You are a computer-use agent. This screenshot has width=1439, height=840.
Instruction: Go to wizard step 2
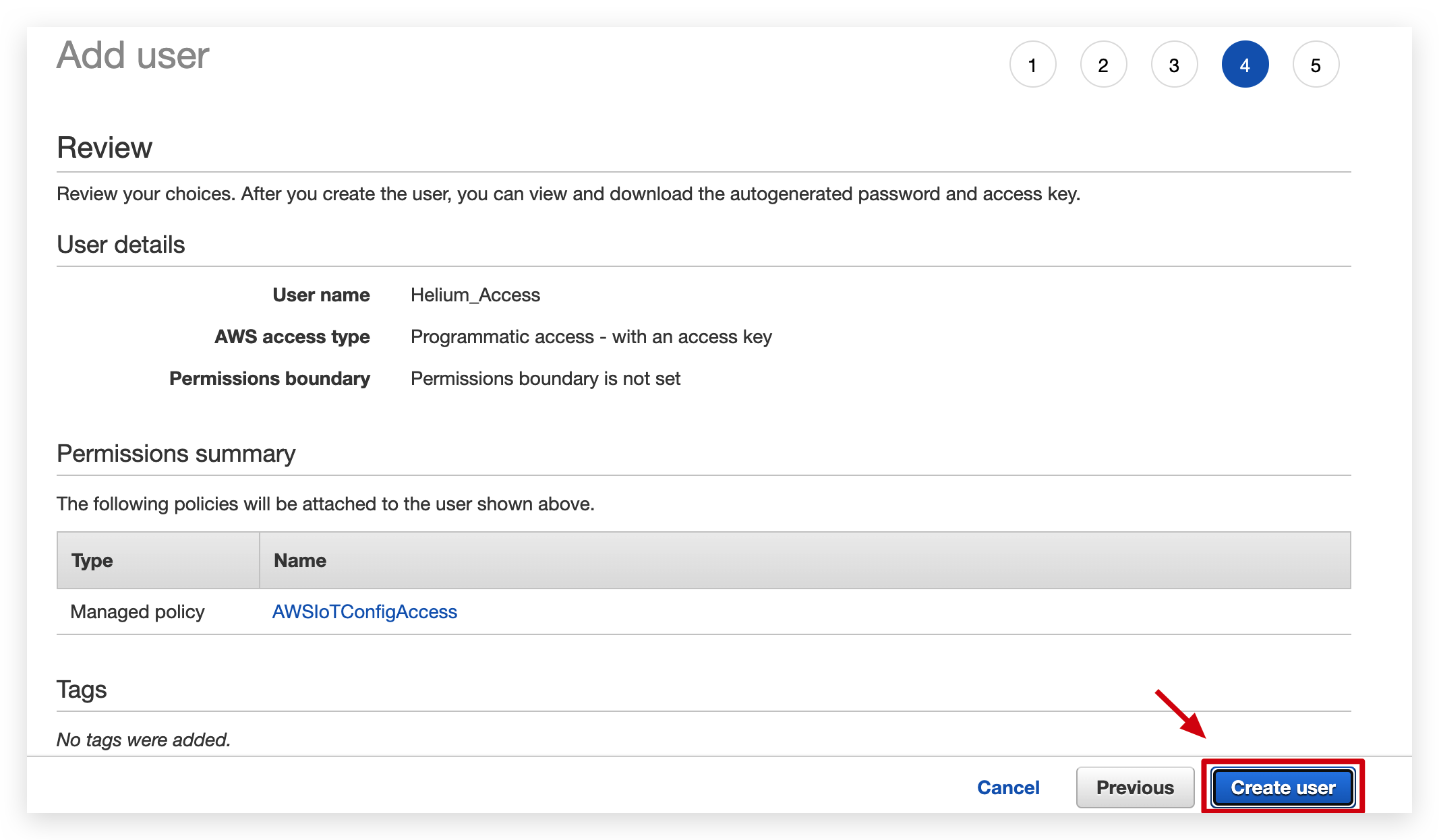click(1103, 65)
